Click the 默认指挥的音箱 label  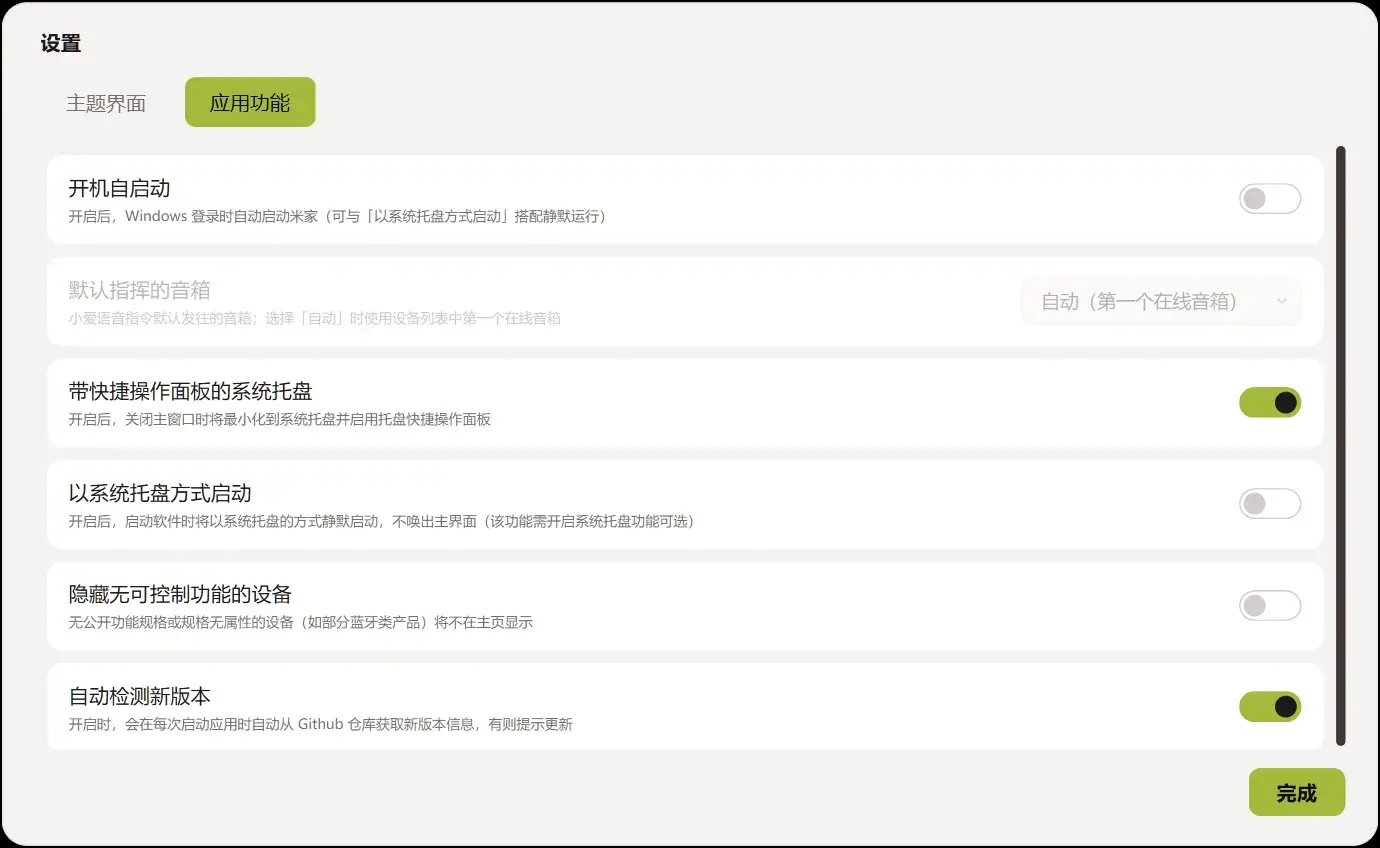[139, 290]
